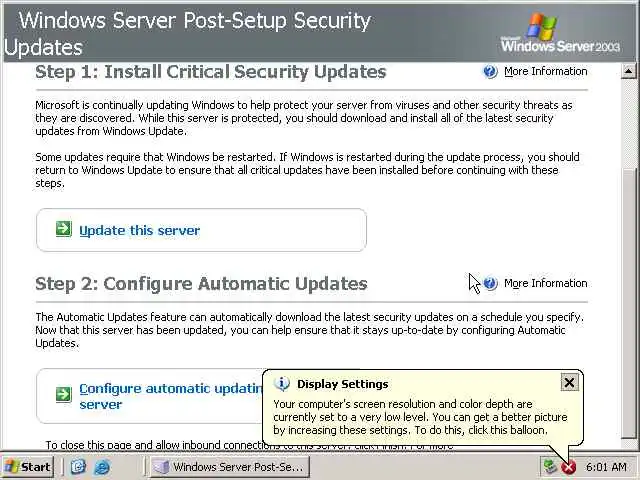640x480 pixels.
Task: Click the red security alert tray icon
Action: pos(568,467)
